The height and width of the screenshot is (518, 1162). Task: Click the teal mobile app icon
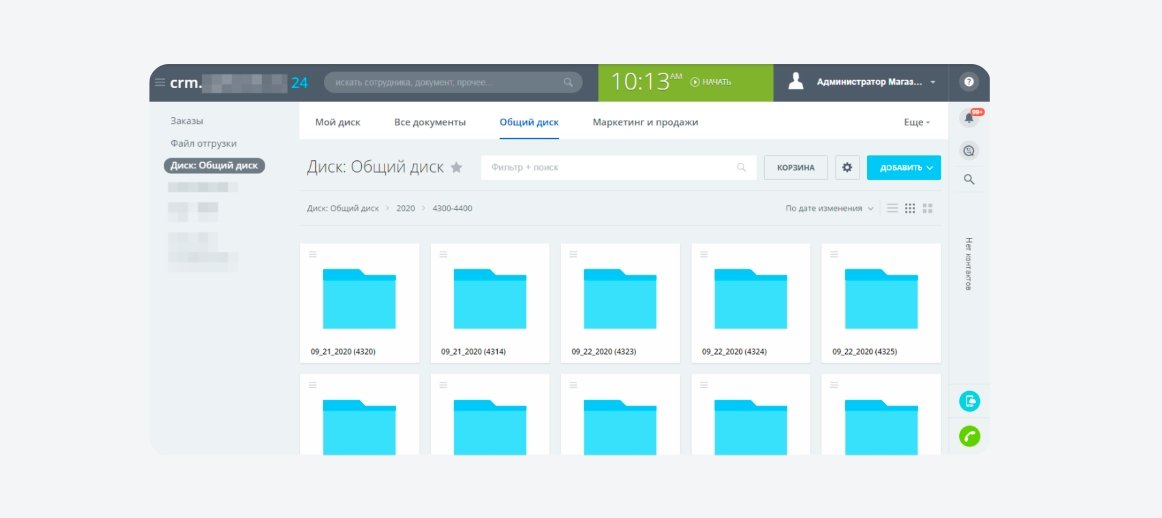tap(969, 402)
